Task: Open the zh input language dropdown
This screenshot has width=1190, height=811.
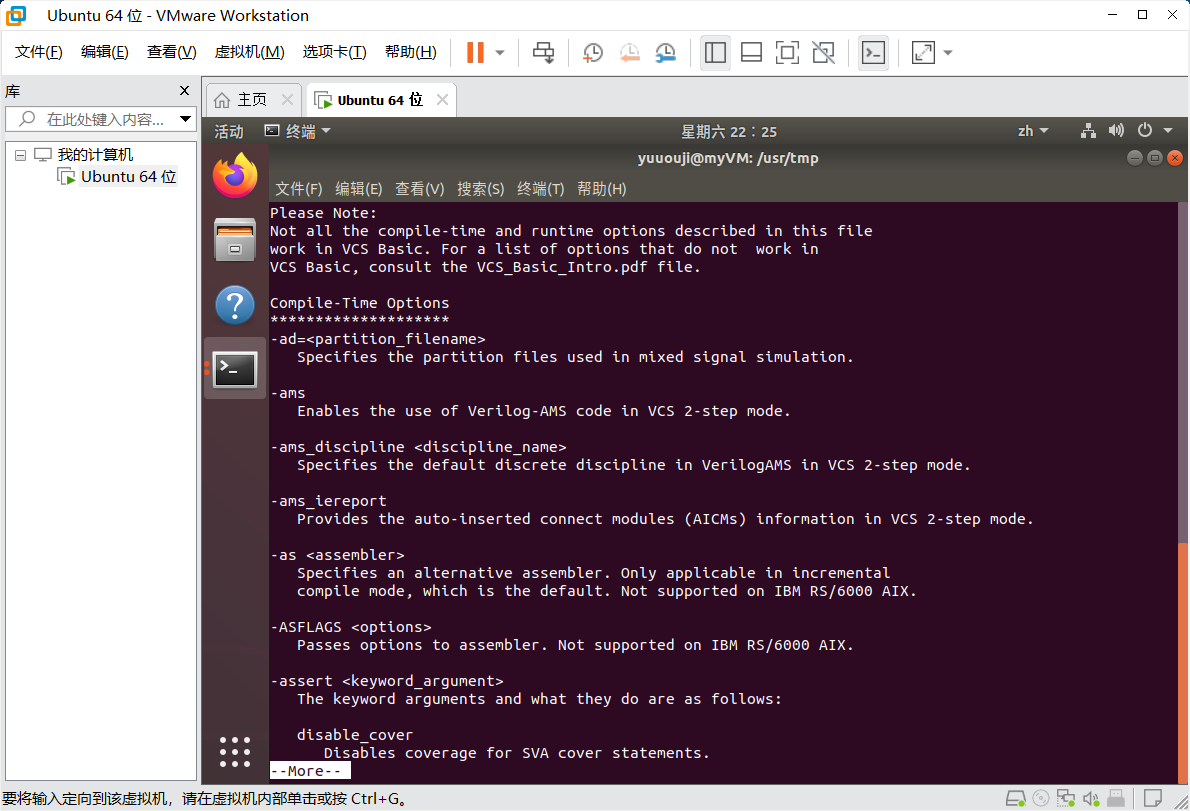Action: pos(1030,131)
